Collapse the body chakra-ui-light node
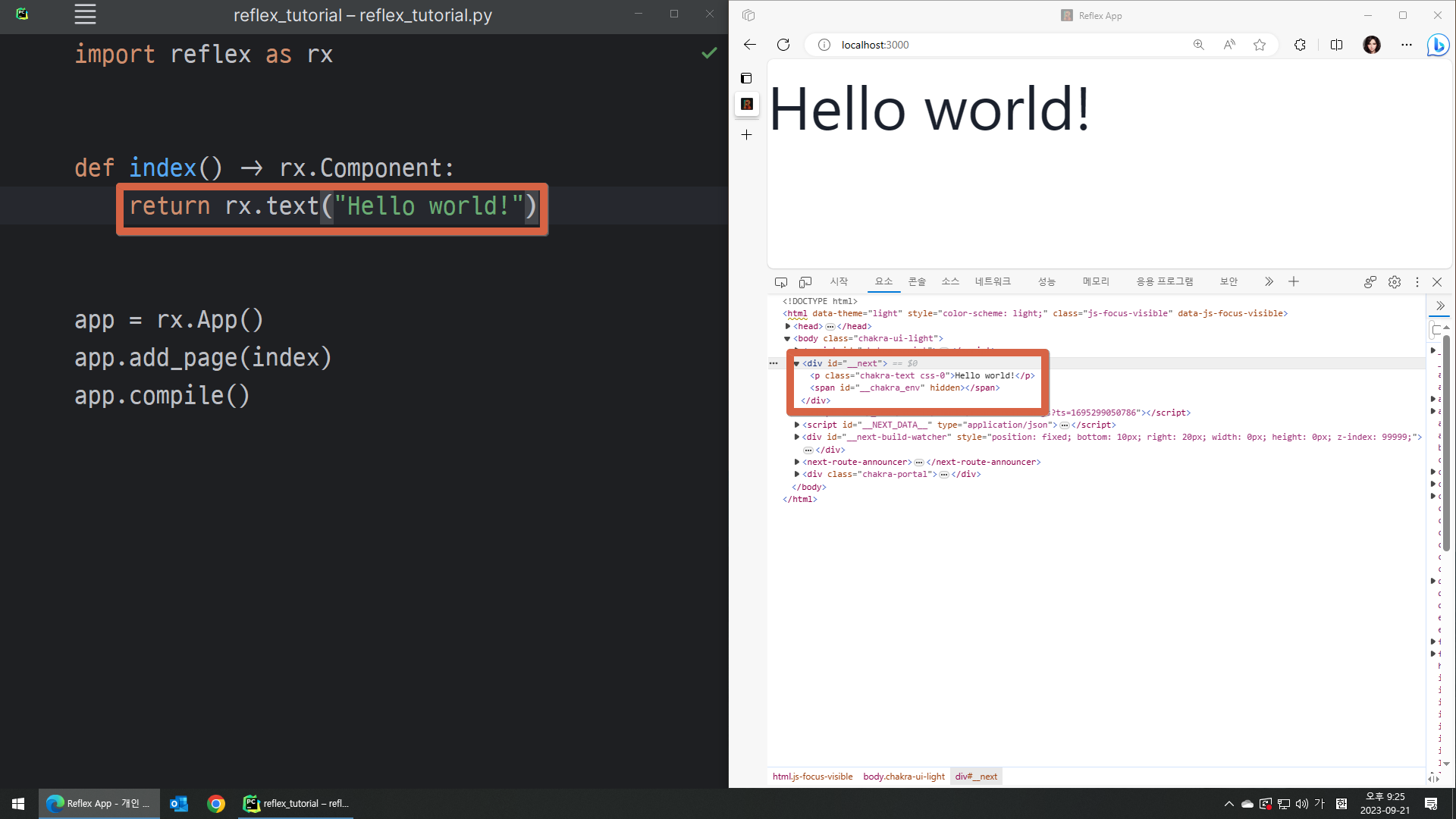Image resolution: width=1456 pixels, height=819 pixels. point(787,339)
